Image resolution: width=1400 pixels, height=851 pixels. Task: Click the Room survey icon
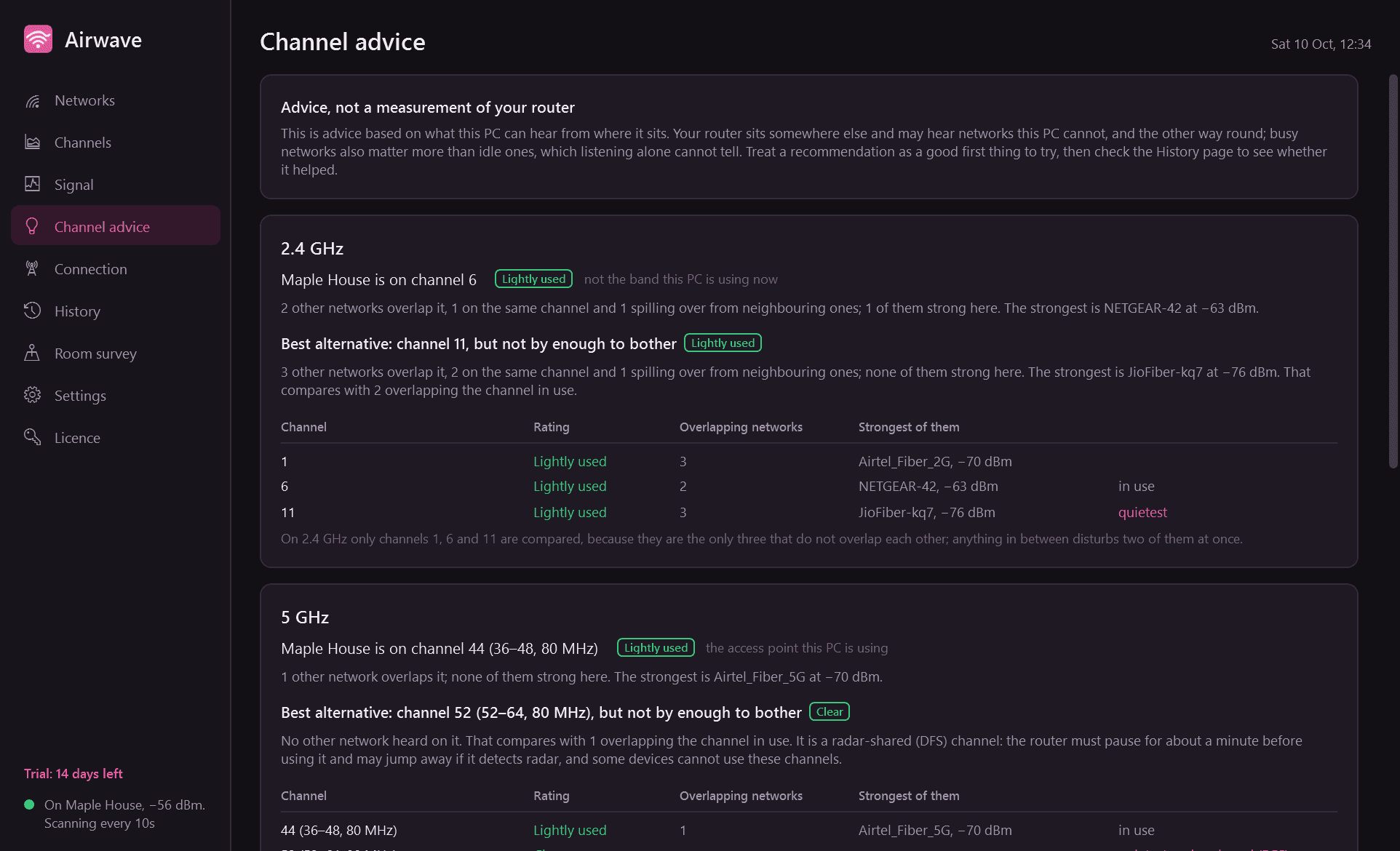pyautogui.click(x=32, y=353)
